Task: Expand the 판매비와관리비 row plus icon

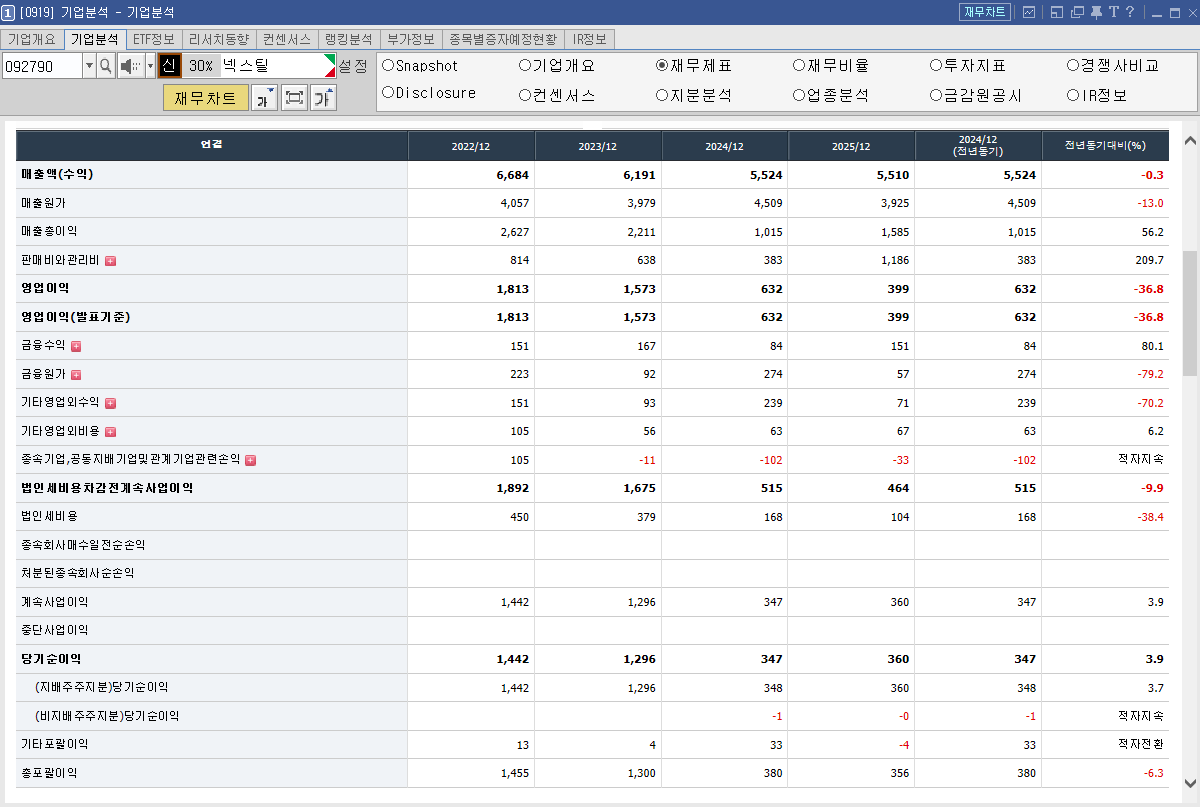Action: pyautogui.click(x=110, y=261)
